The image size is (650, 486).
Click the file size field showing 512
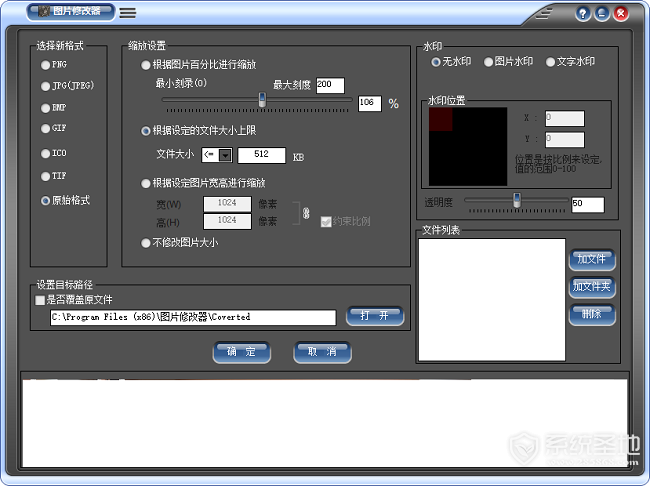261,155
